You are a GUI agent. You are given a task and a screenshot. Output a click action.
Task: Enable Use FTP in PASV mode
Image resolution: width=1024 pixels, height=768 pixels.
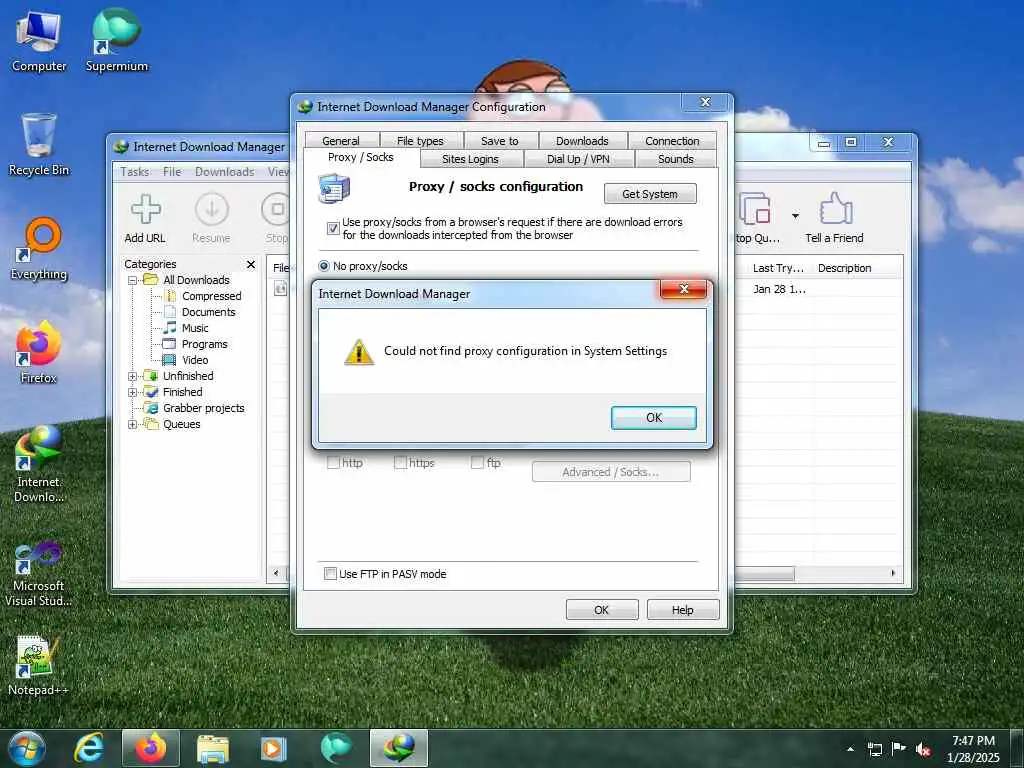point(330,573)
